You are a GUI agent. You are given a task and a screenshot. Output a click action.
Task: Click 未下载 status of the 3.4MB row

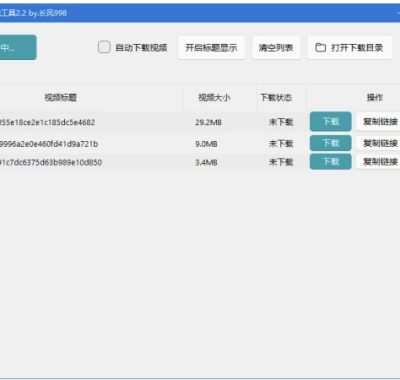tap(281, 162)
